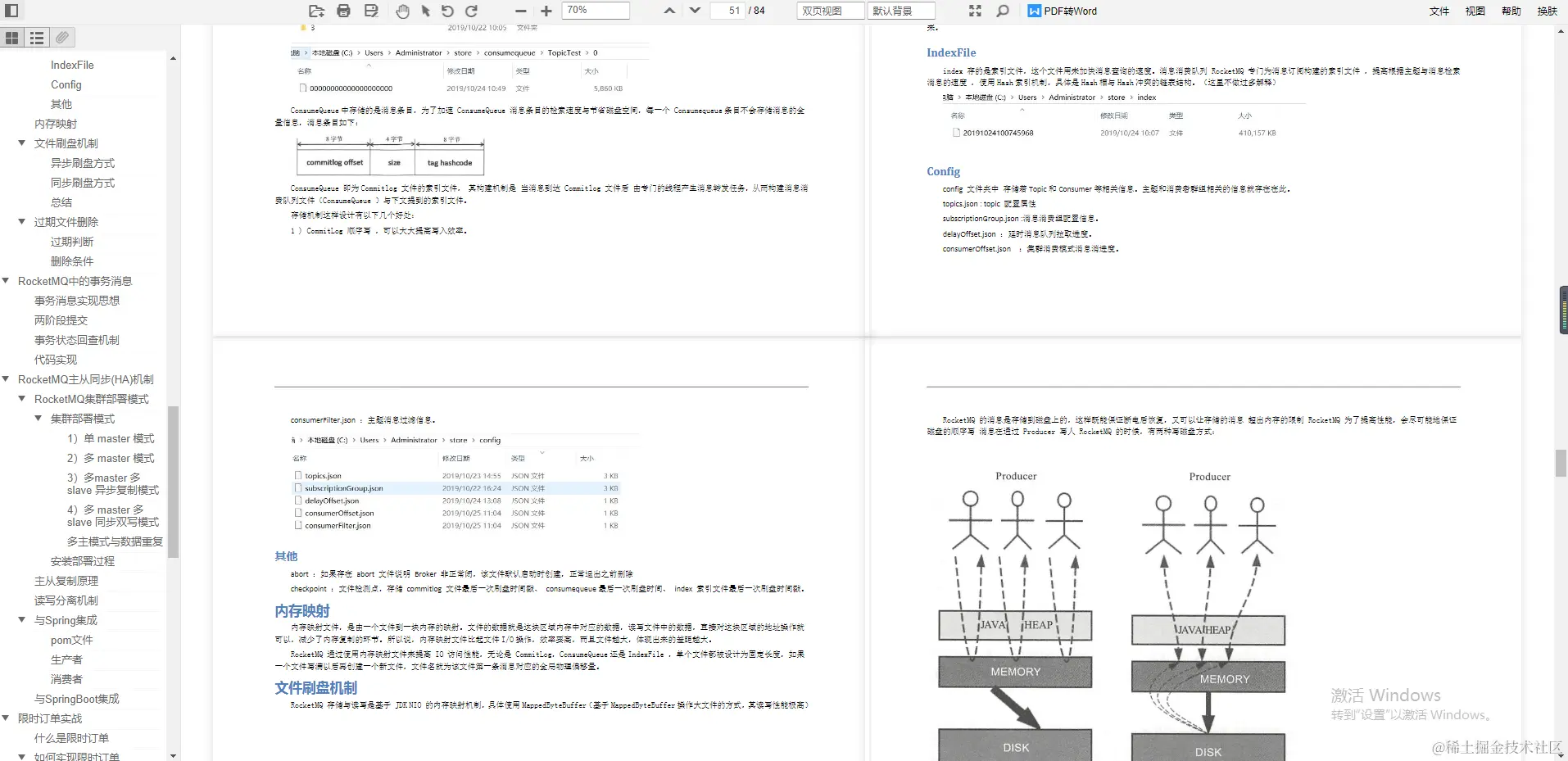Viewport: 1568px width, 761px height.
Task: Open 同步刷盘方式 outline entry
Action: click(83, 183)
